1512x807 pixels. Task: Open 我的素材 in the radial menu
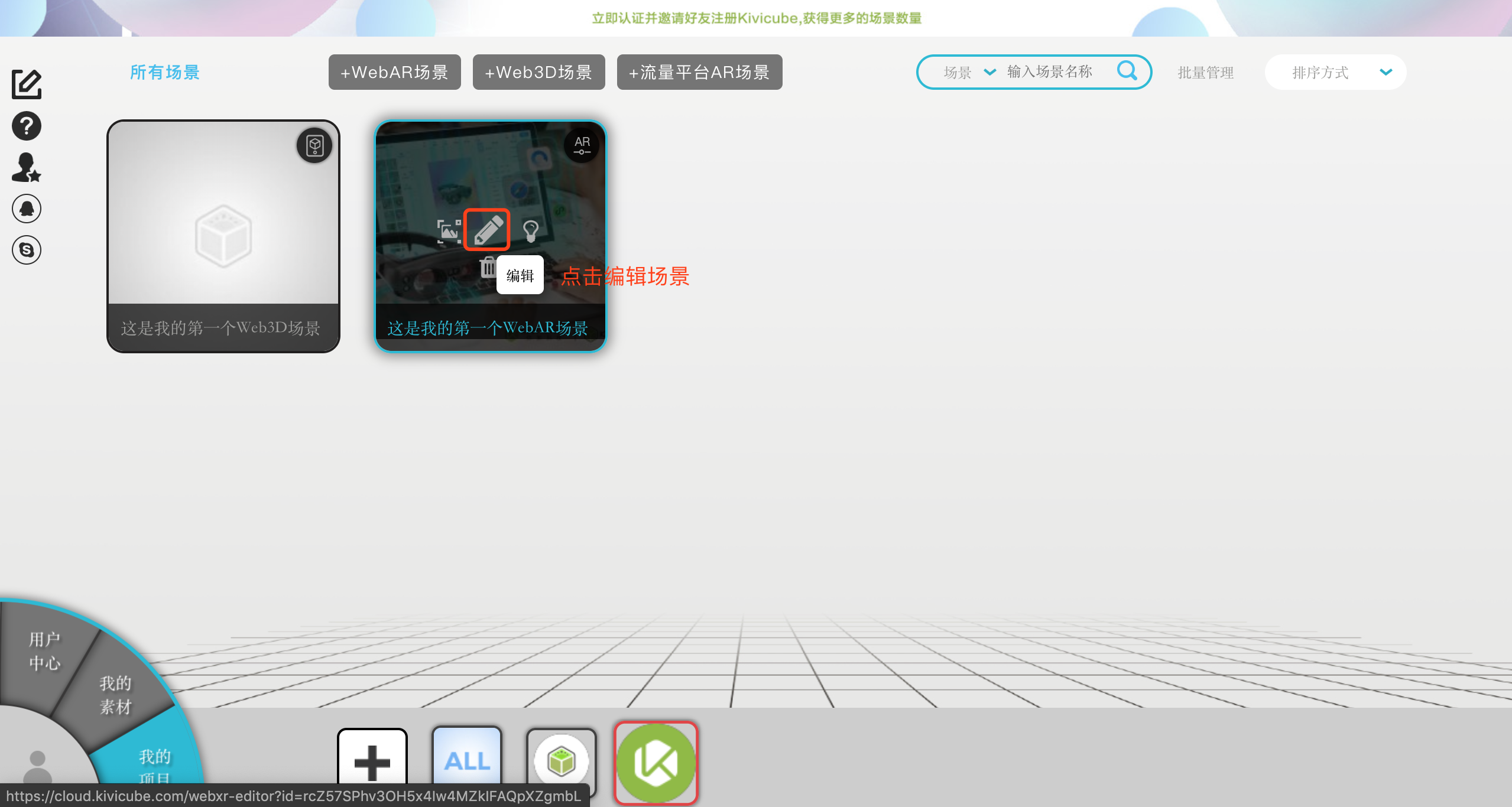pos(115,695)
